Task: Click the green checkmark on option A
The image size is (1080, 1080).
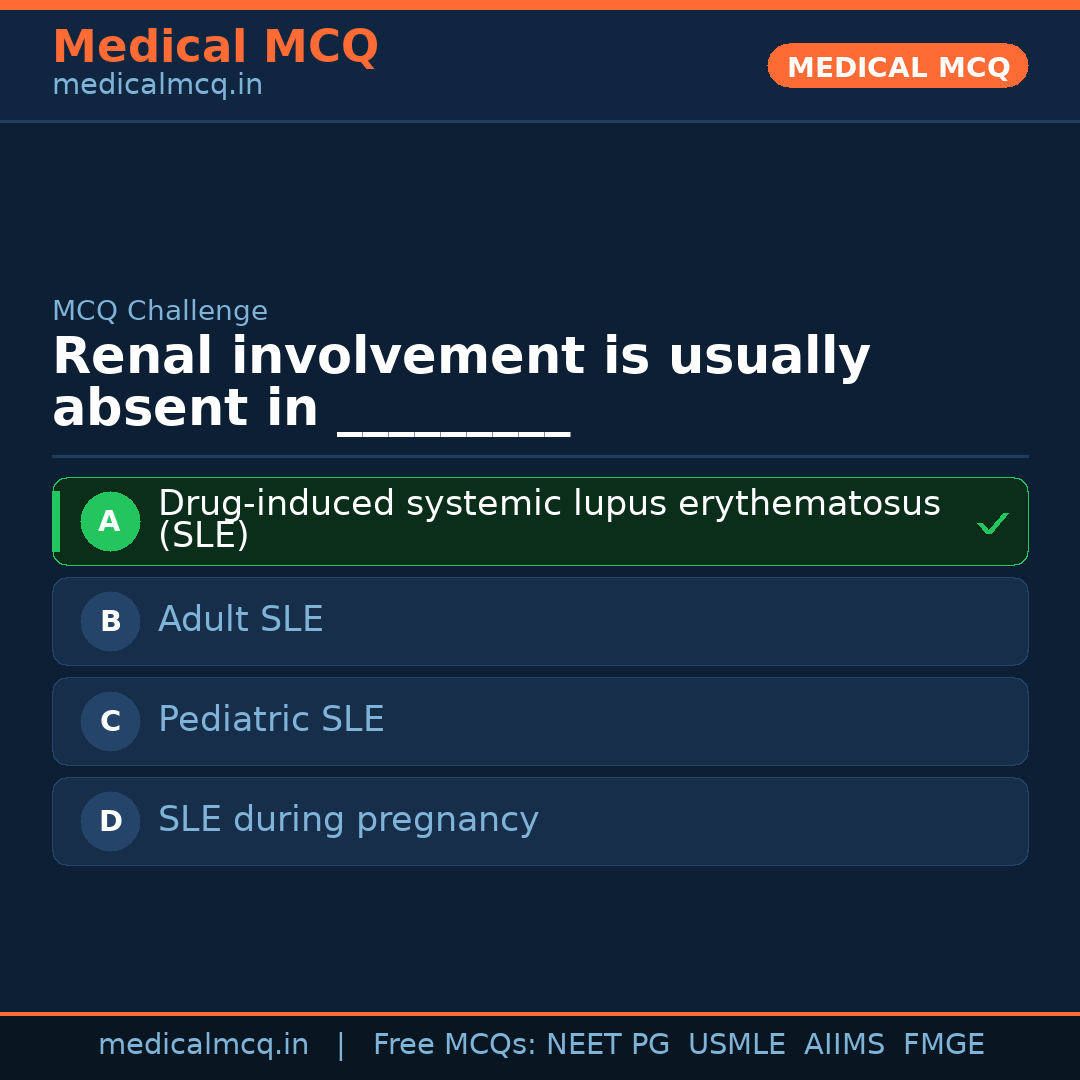Action: [x=992, y=523]
